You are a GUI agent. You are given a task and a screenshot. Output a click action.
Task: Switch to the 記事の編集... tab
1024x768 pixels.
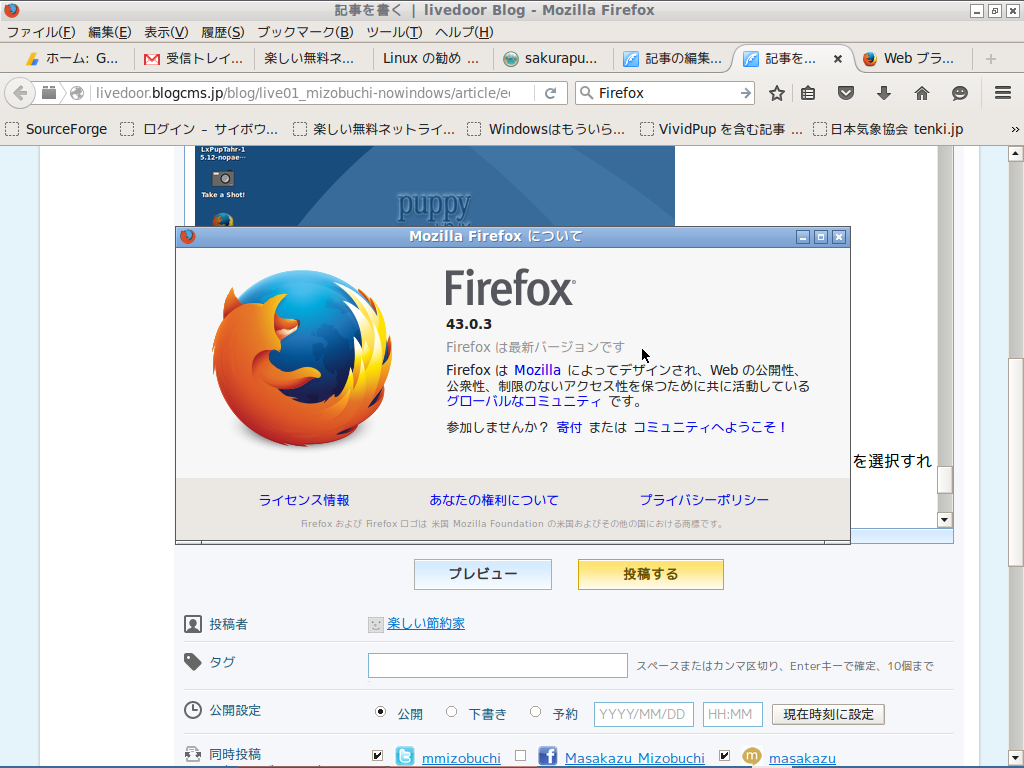[673, 59]
